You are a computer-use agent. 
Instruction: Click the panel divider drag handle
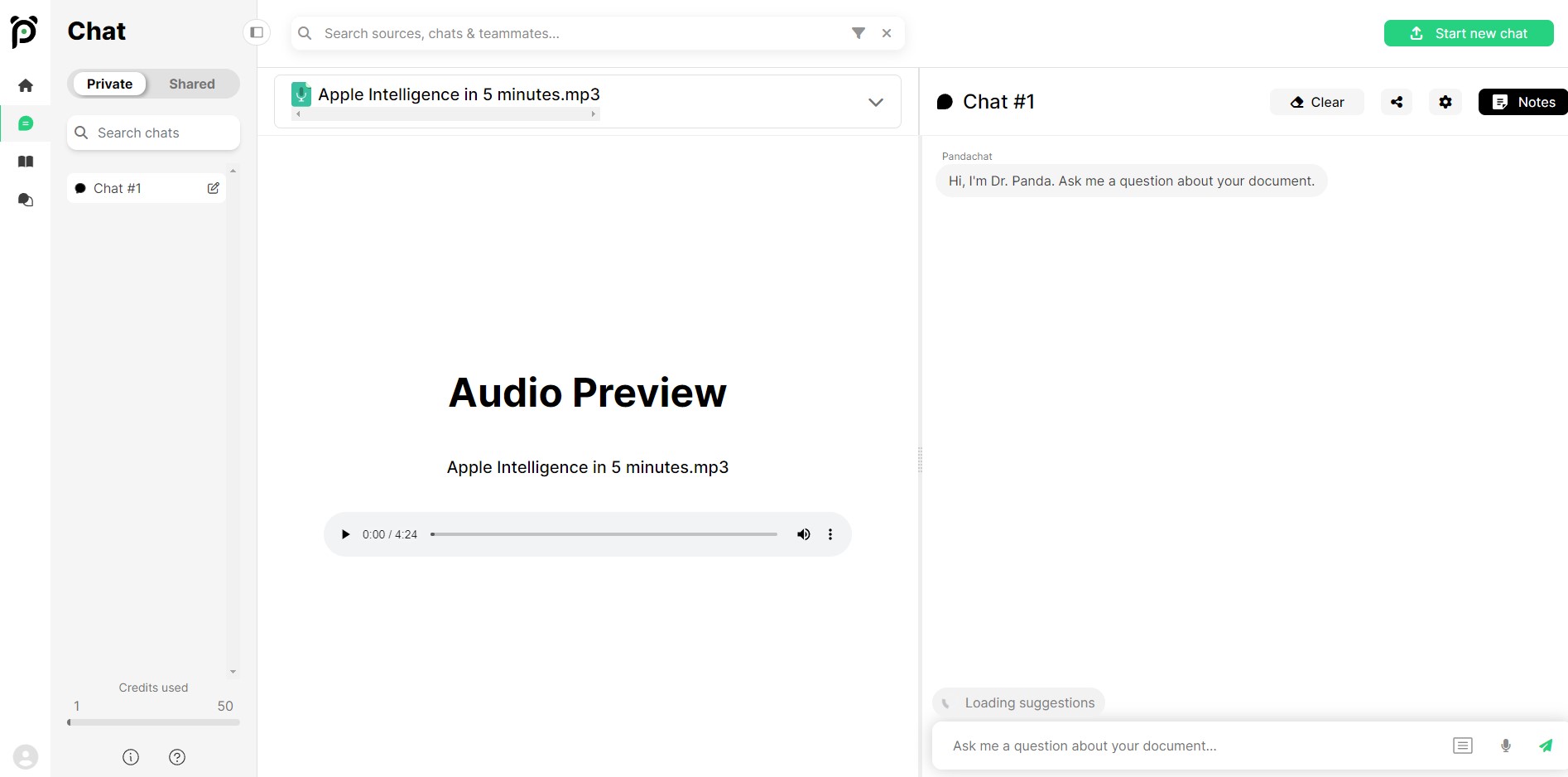tap(920, 460)
